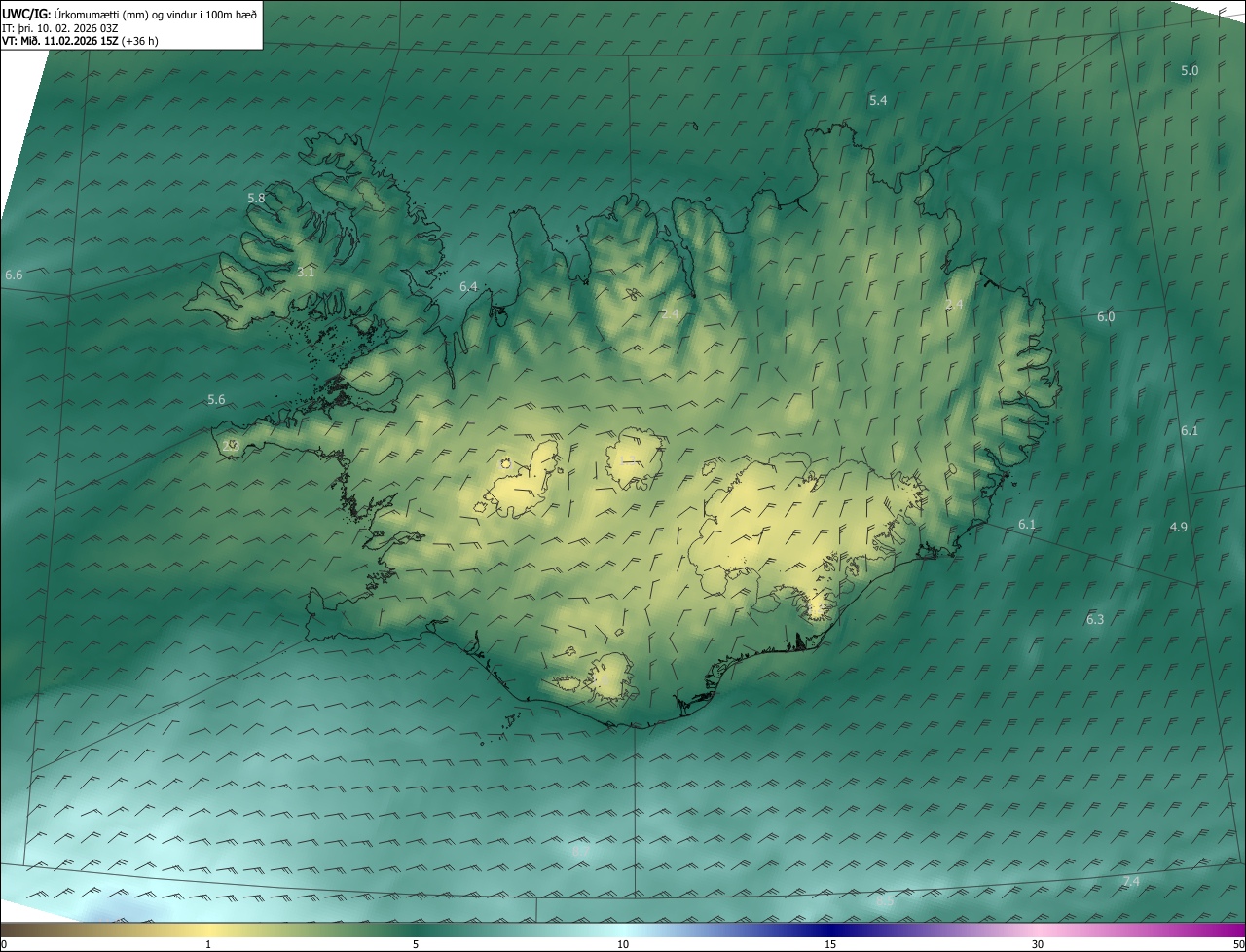Select the color scale tick labeled 50
This screenshot has width=1246, height=952.
click(1237, 944)
